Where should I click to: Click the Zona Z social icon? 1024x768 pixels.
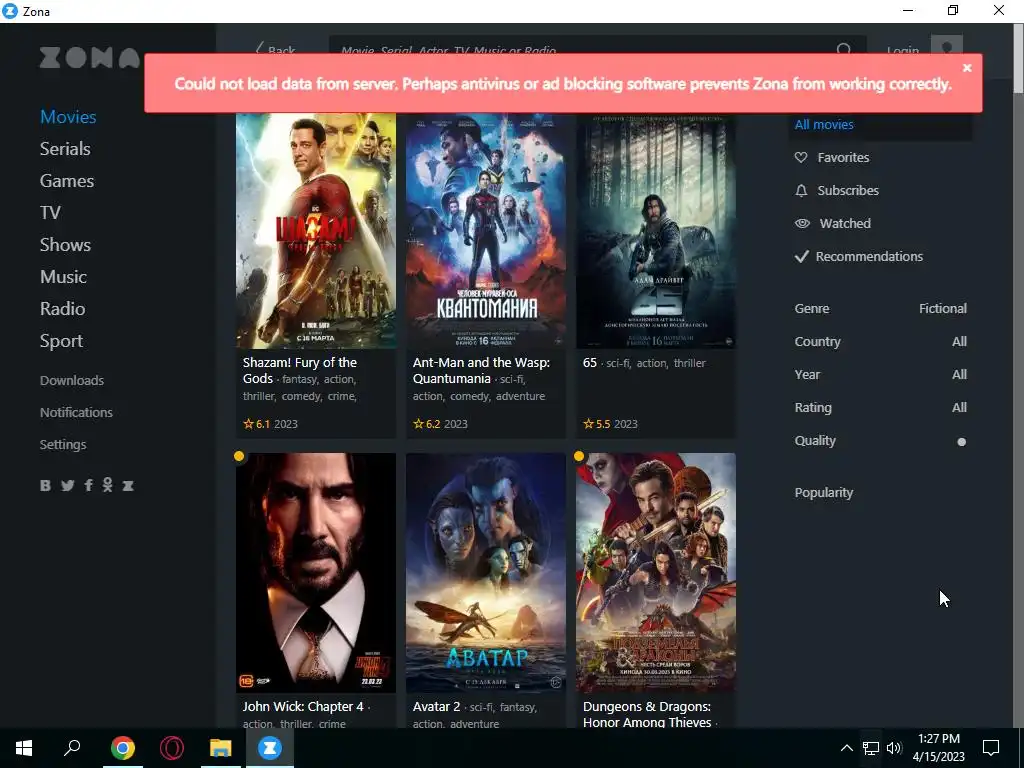(x=128, y=485)
